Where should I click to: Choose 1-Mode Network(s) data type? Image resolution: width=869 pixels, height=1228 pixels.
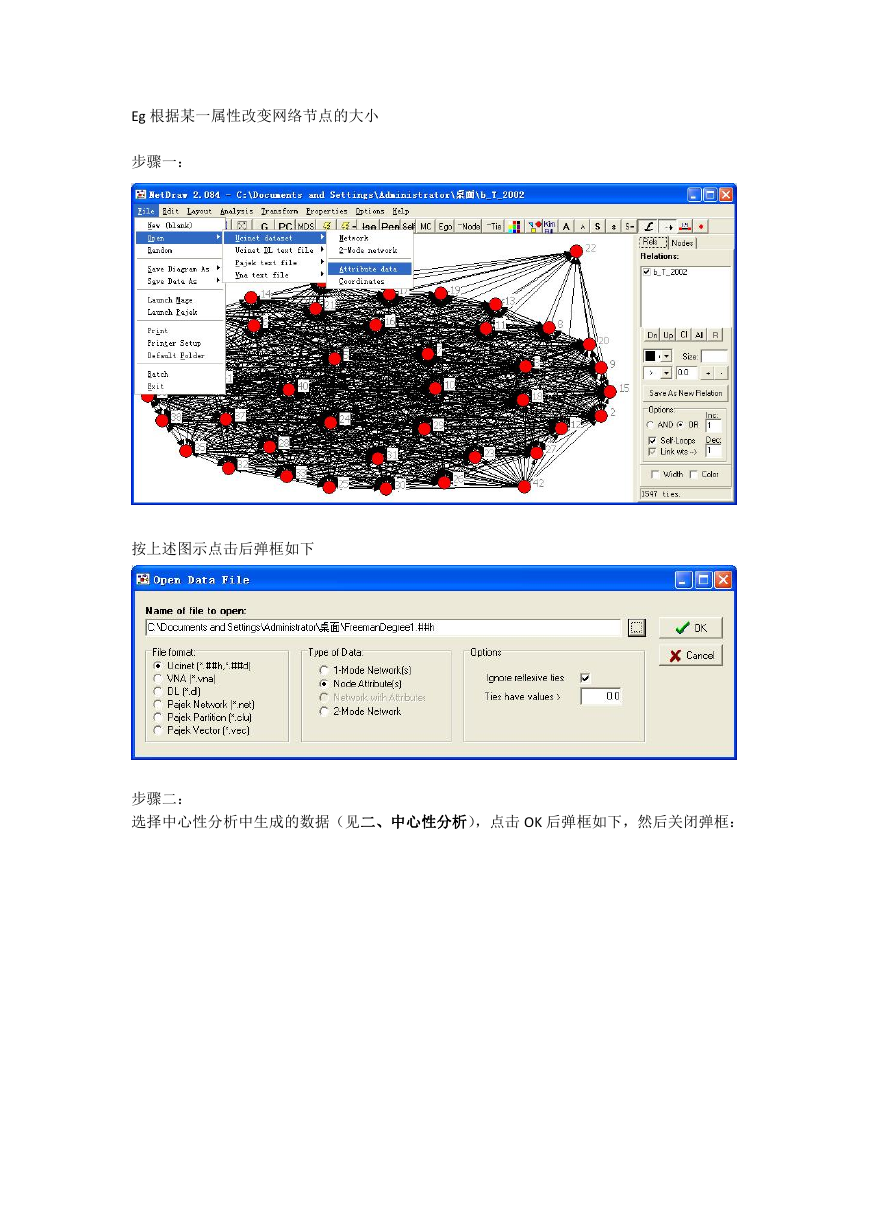[323, 669]
